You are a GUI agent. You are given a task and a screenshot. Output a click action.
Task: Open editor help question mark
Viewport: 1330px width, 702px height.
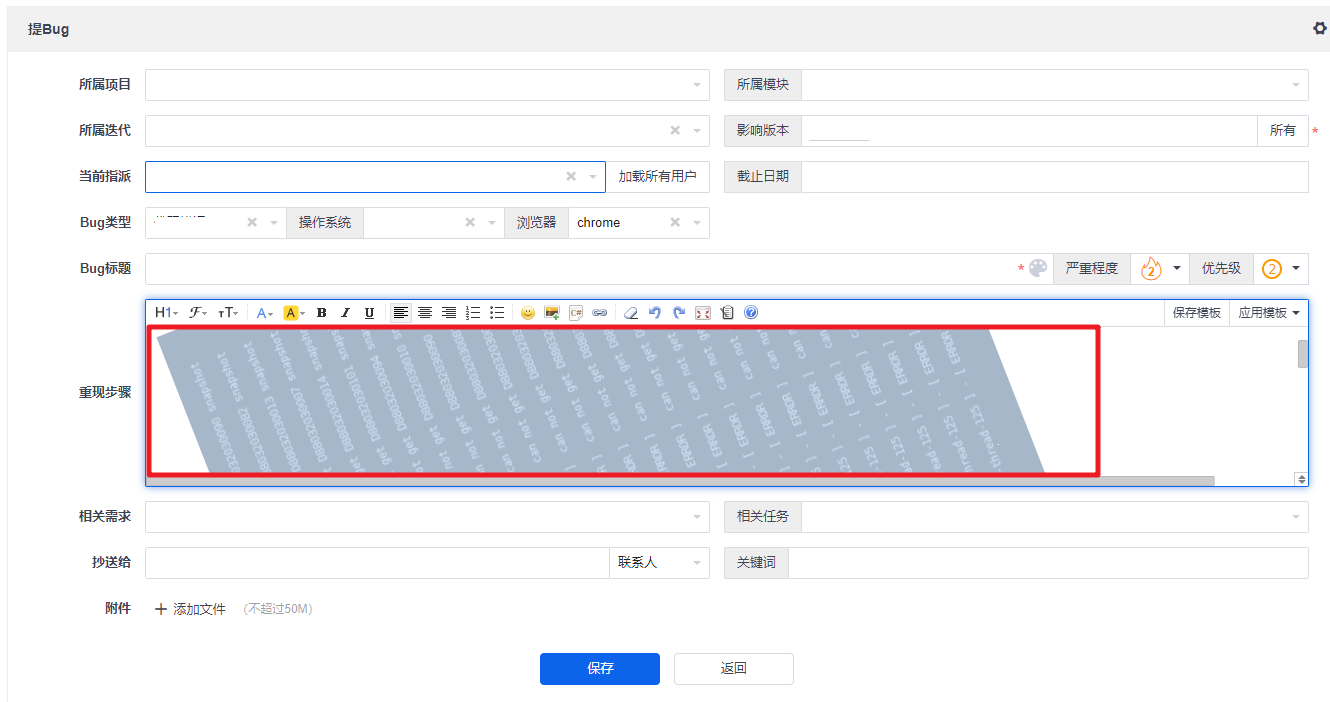[751, 313]
